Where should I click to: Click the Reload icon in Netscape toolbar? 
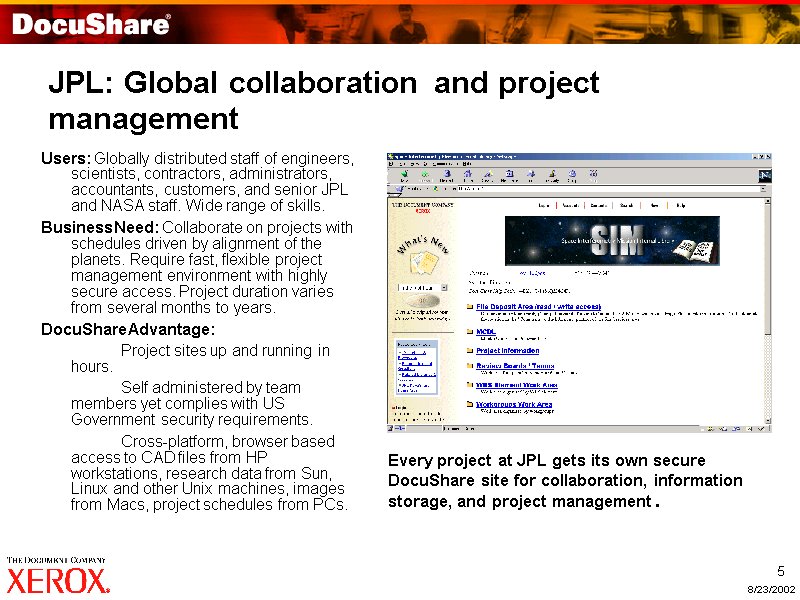point(447,174)
